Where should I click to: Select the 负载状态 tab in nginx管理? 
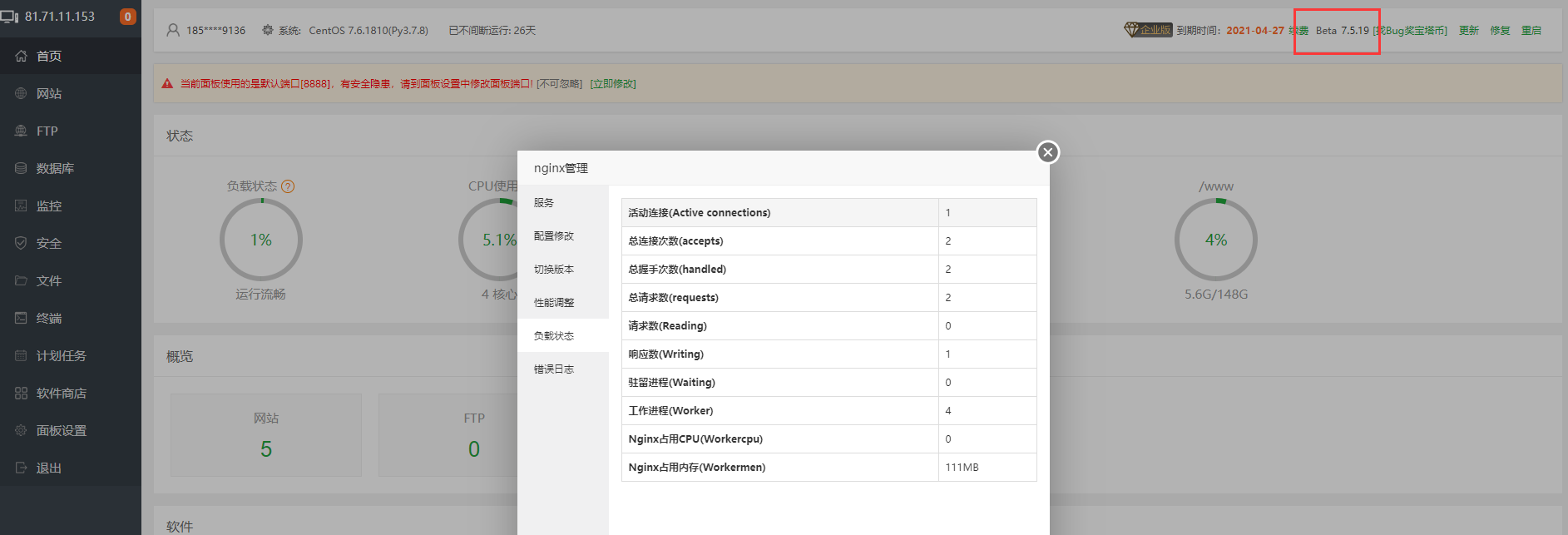[x=563, y=335]
